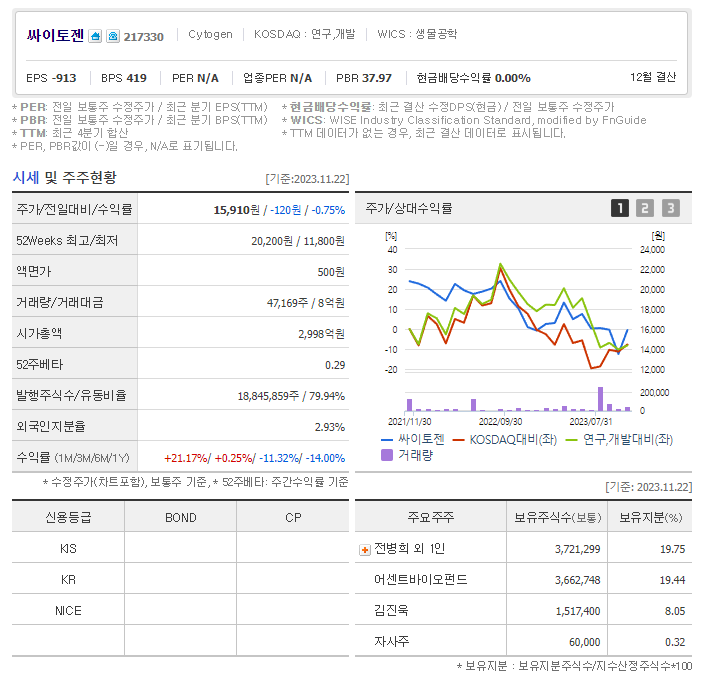
Task: Select share count 3,721,299
Action: (x=578, y=549)
